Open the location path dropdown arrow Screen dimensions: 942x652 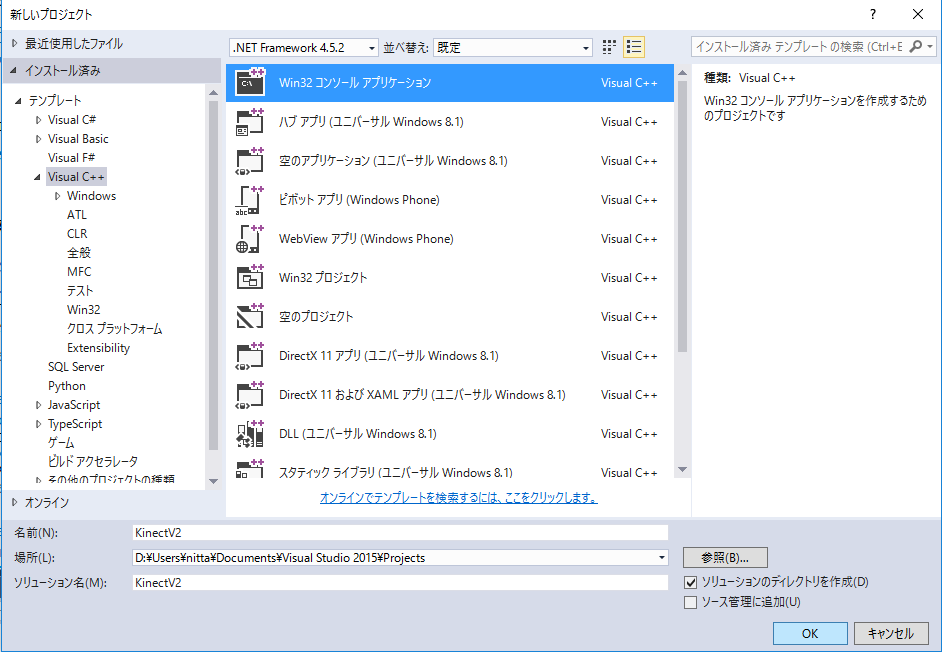(x=661, y=558)
